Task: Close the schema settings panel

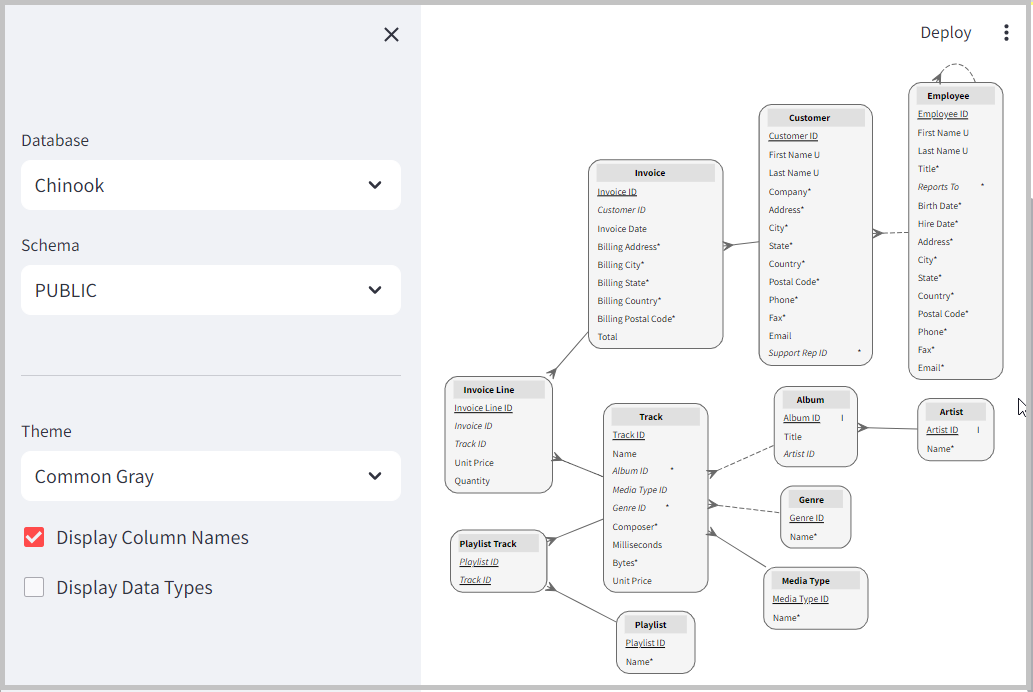Action: coord(391,34)
